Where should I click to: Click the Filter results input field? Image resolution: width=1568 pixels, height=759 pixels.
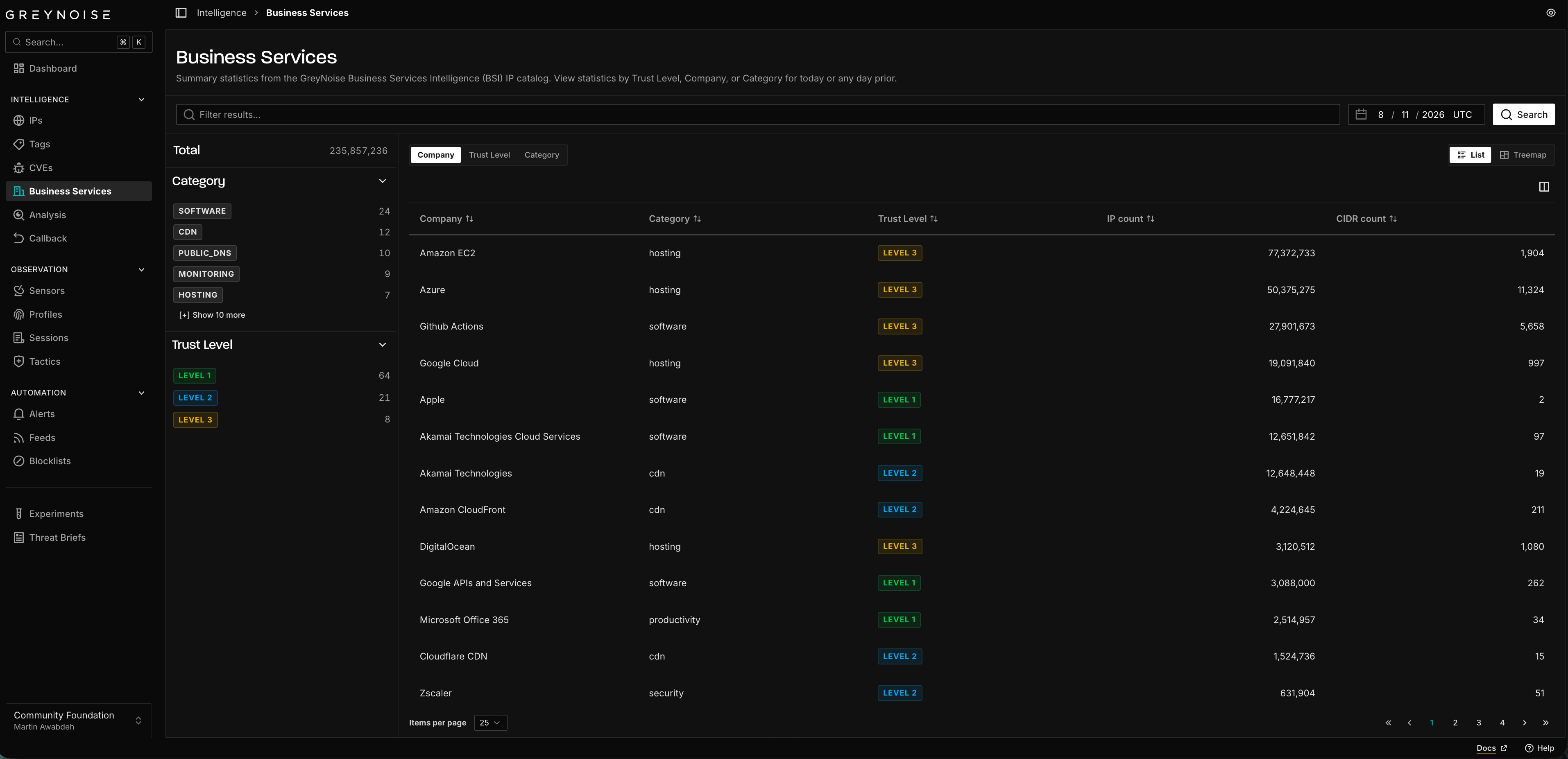point(758,114)
